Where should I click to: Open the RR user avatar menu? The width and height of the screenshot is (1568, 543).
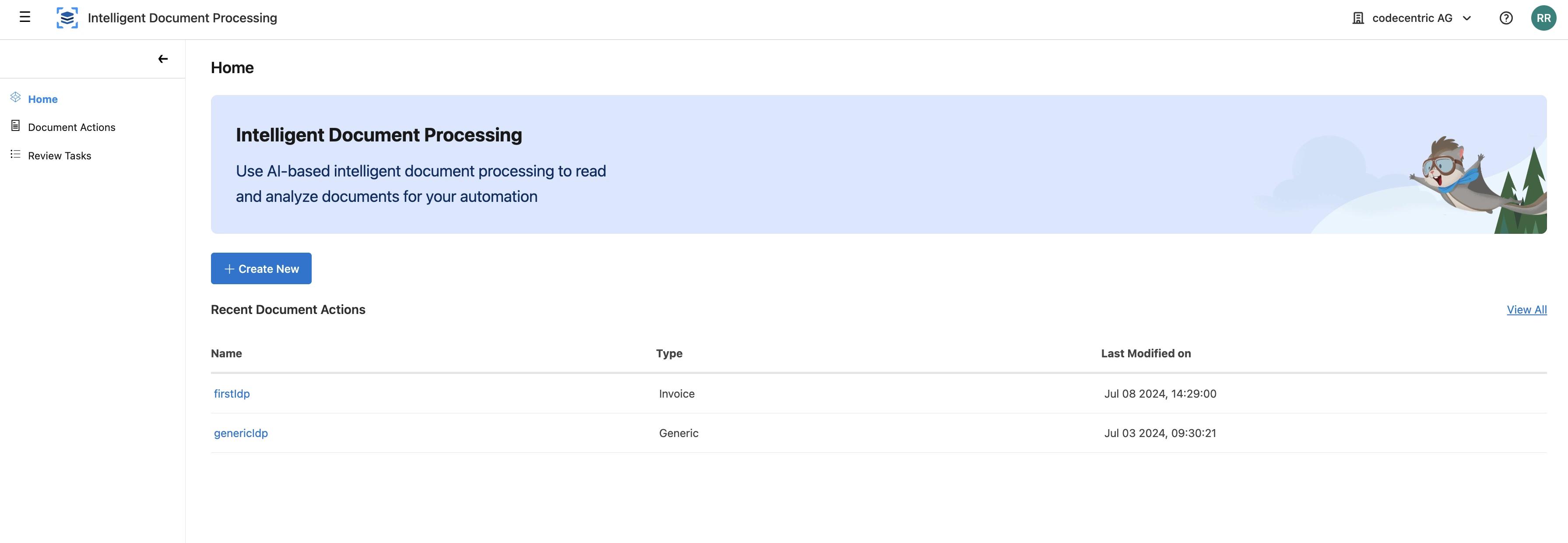pos(1543,18)
